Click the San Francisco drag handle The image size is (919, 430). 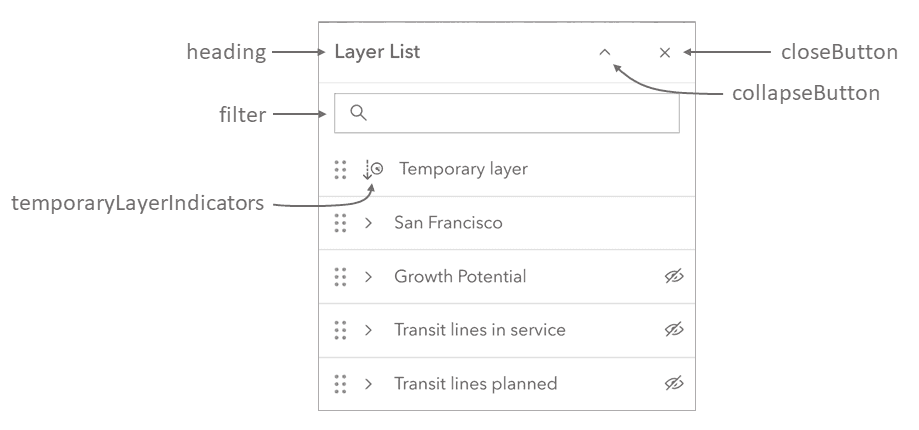(340, 223)
